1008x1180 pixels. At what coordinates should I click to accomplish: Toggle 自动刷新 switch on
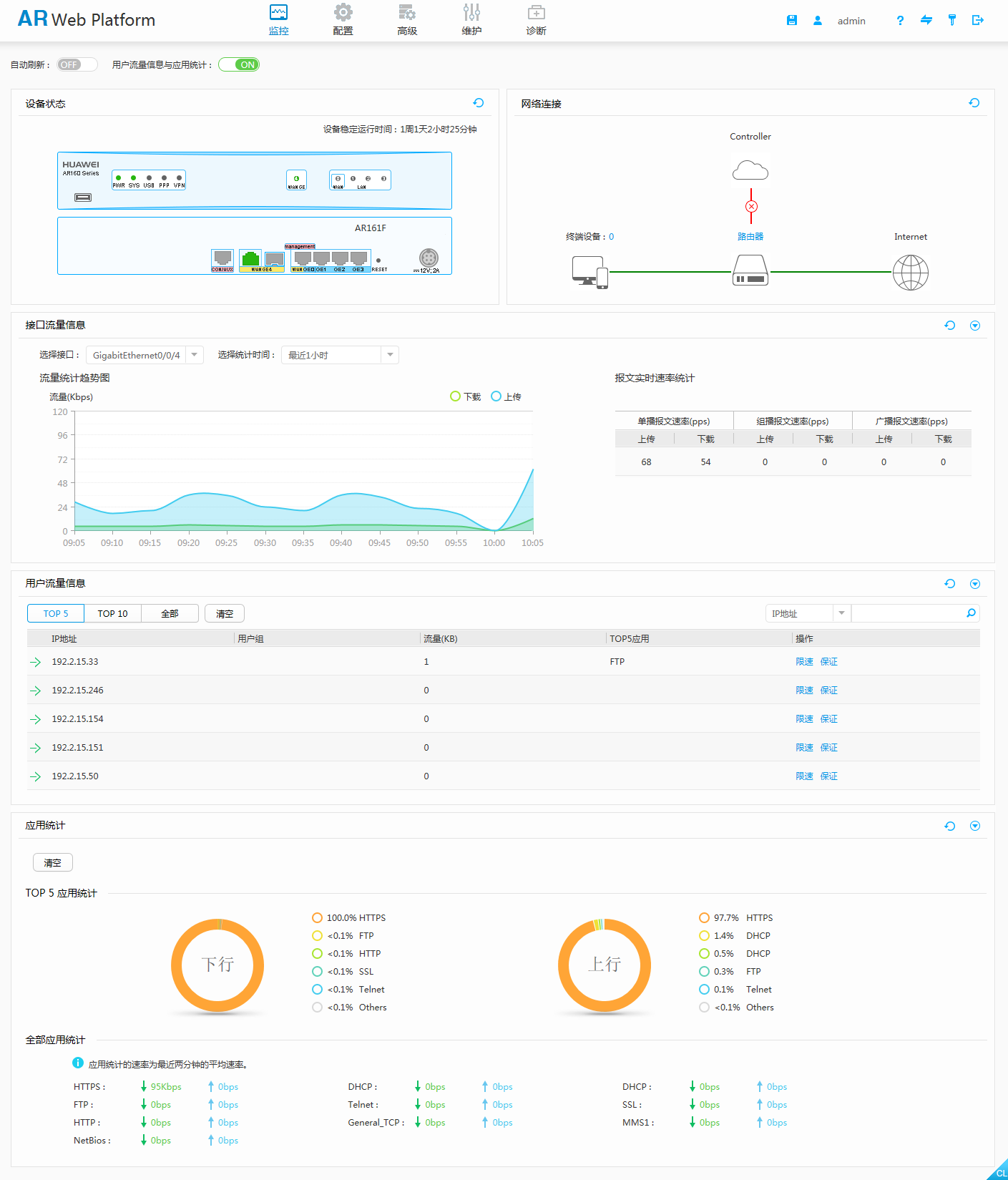click(77, 64)
